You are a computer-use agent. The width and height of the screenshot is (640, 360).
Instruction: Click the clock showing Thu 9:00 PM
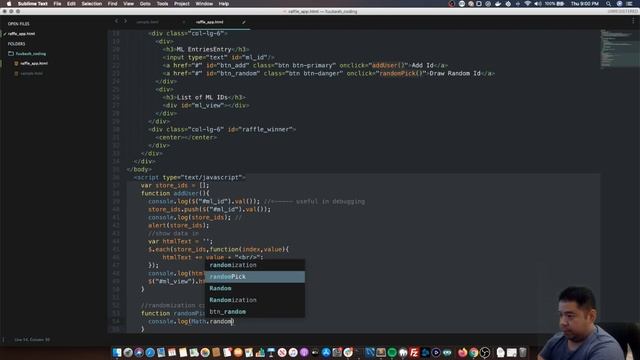click(x=585, y=4)
